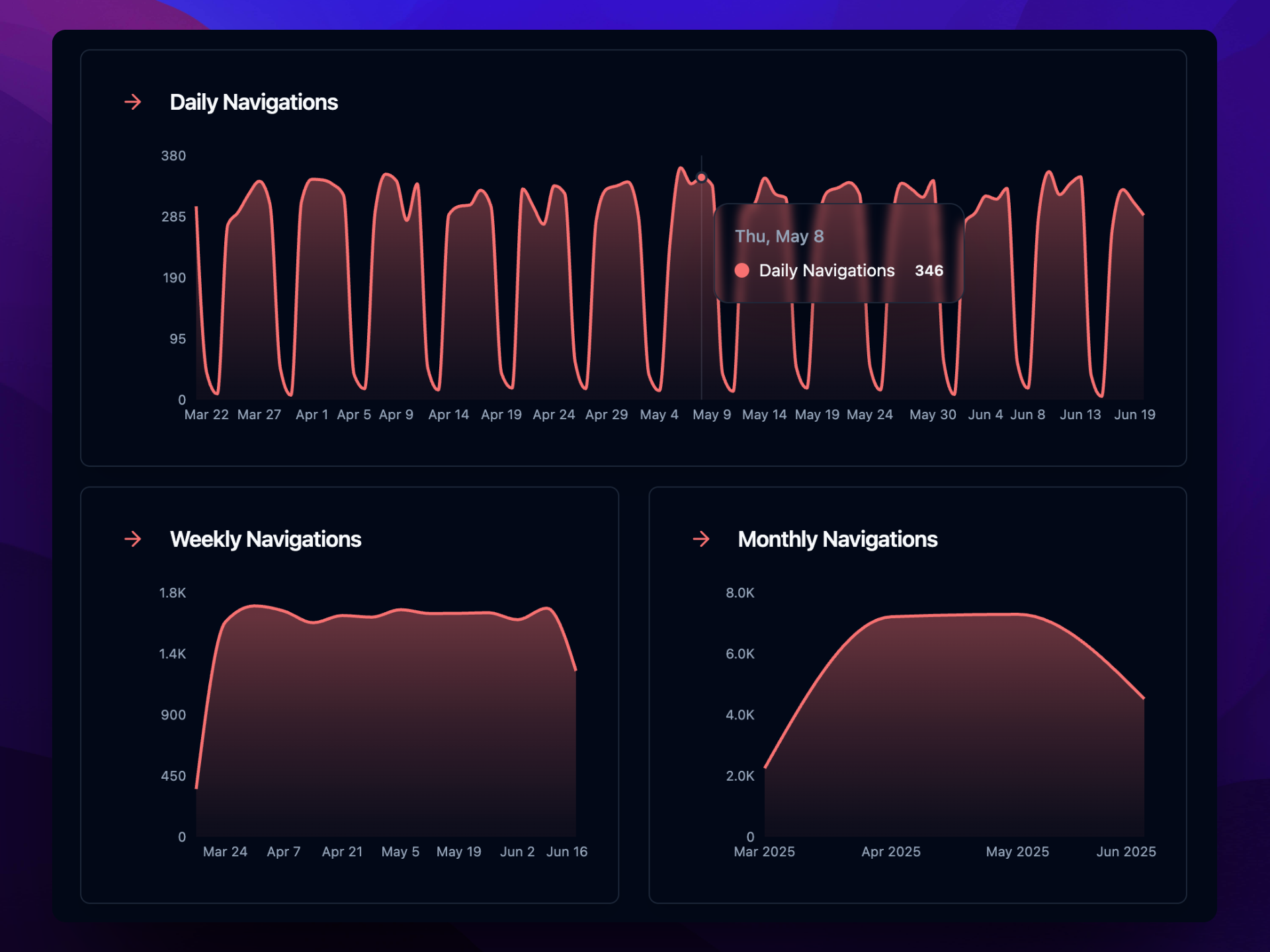Select the Apr 2025 axis label
1270x952 pixels.
coord(891,852)
